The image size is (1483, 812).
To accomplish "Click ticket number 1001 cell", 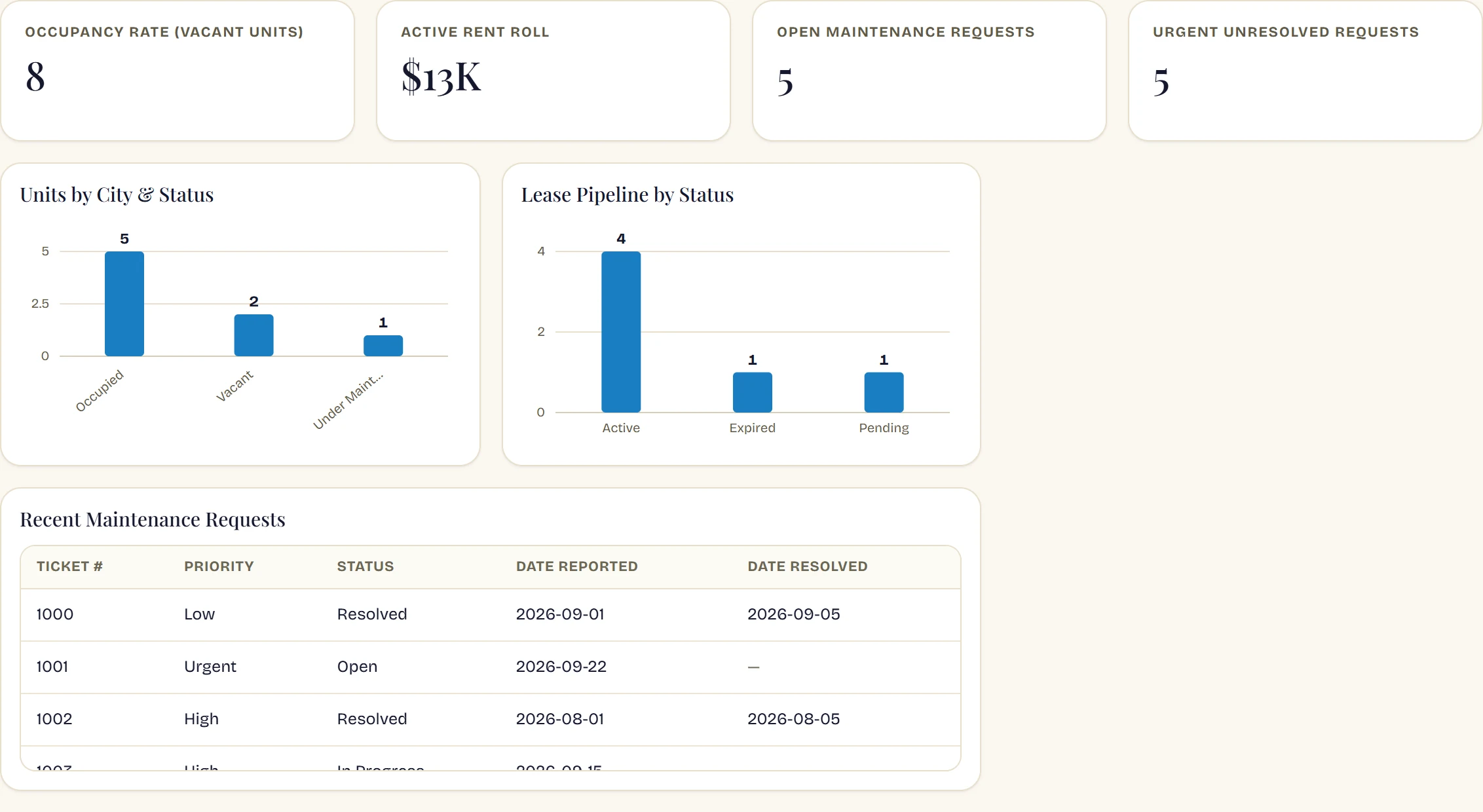I will pyautogui.click(x=52, y=667).
